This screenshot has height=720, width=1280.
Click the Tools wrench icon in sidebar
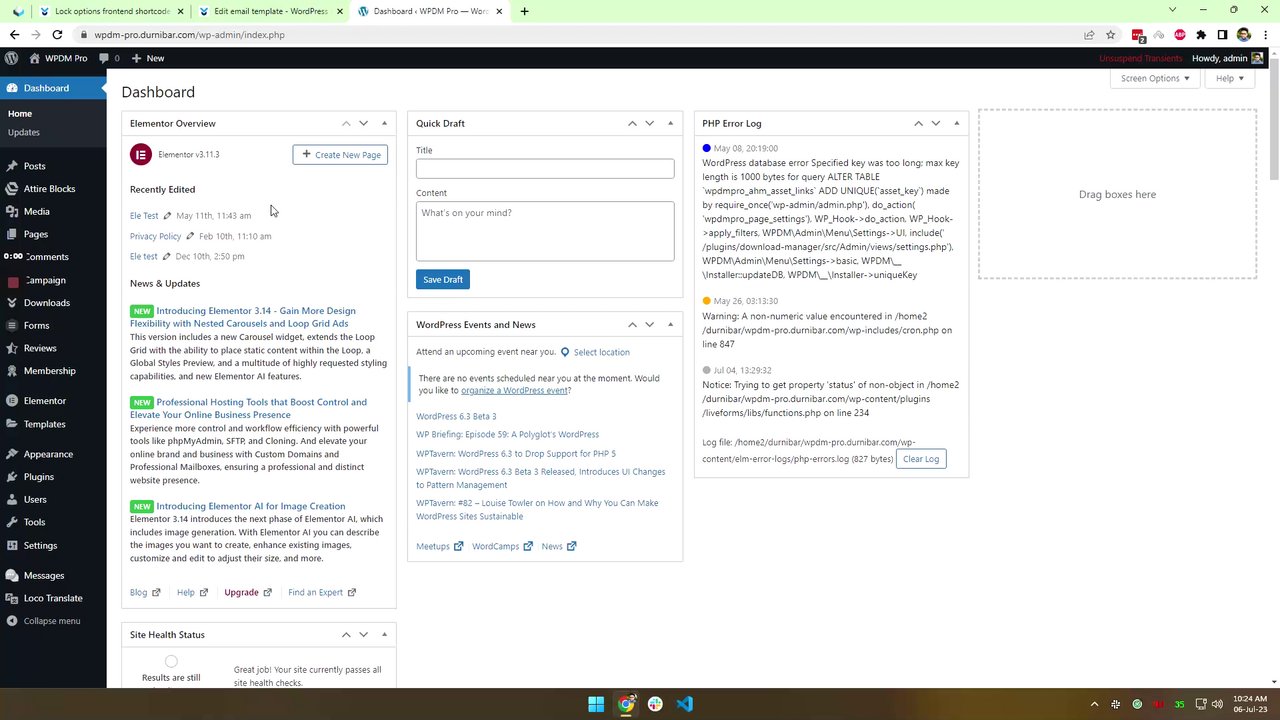tap(12, 522)
